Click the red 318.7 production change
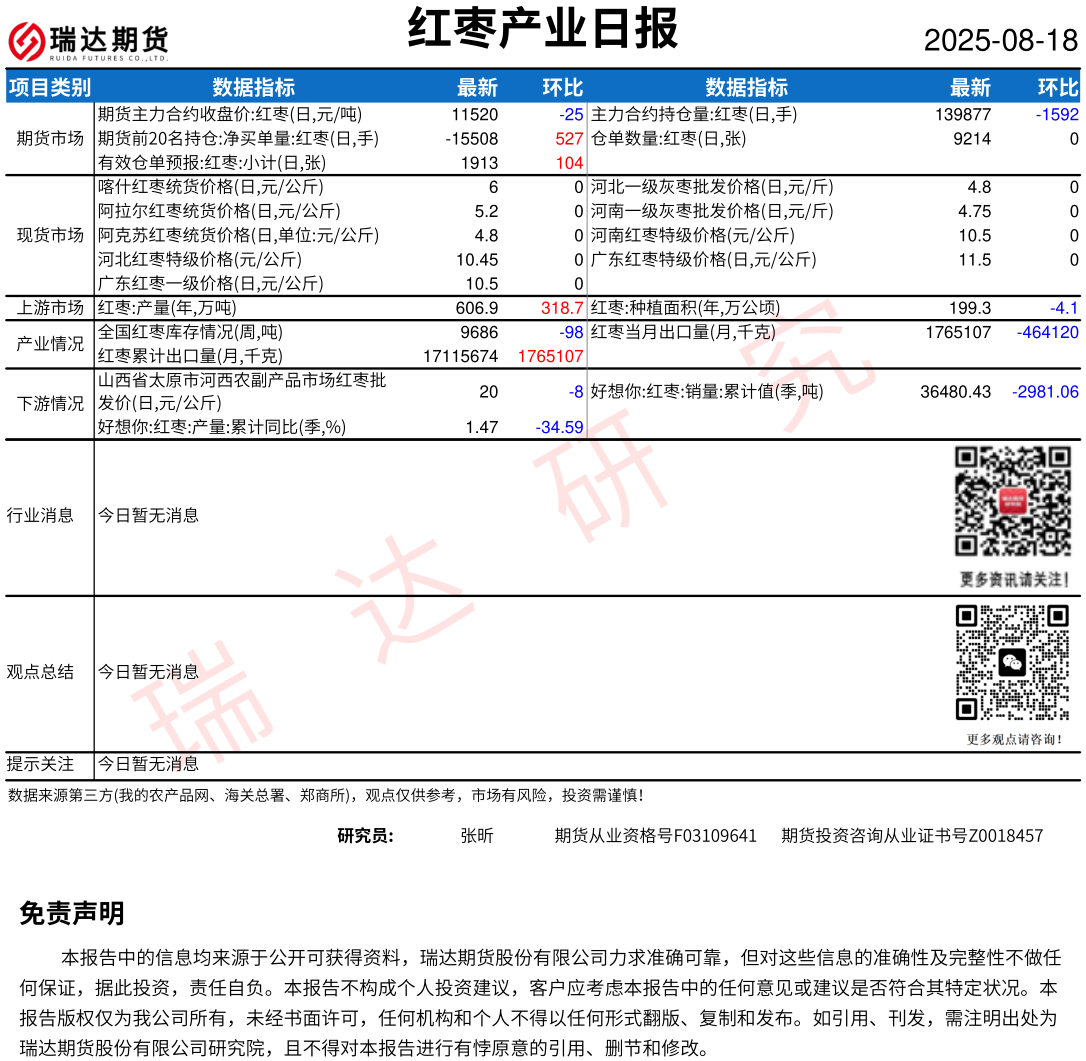Screen dimensions: 1086x1061 (x=561, y=308)
